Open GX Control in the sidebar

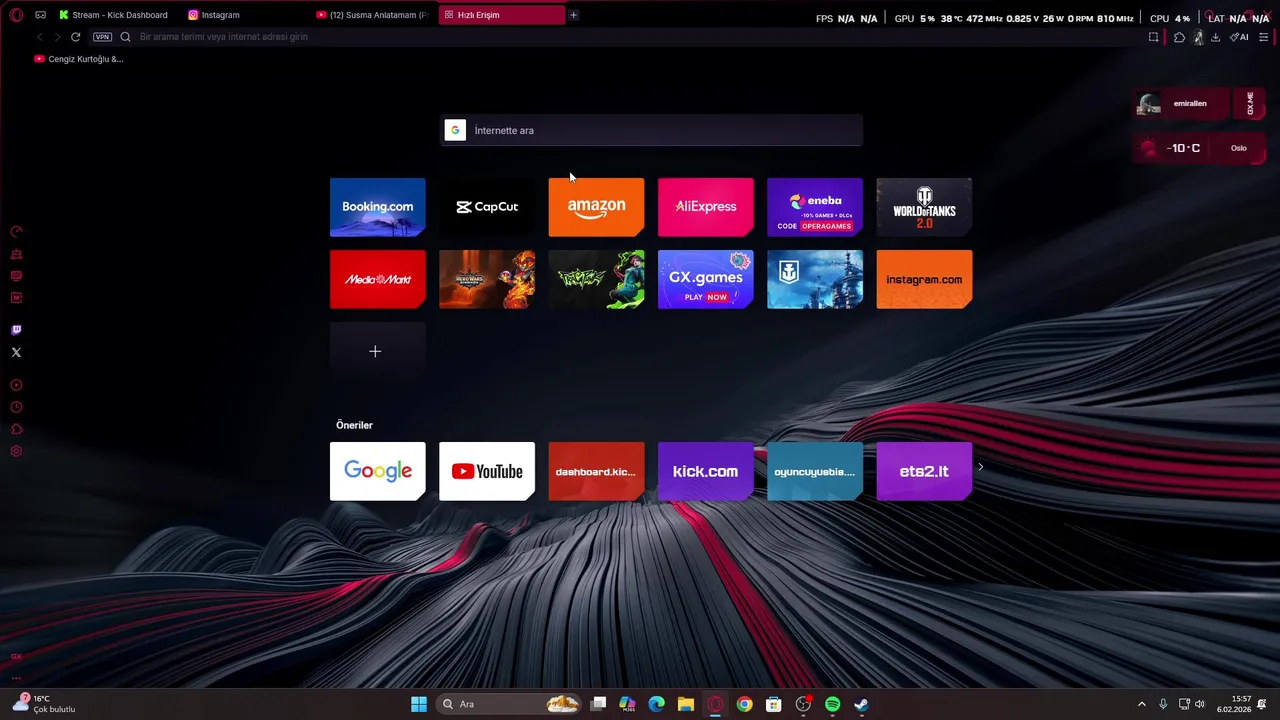(16, 232)
